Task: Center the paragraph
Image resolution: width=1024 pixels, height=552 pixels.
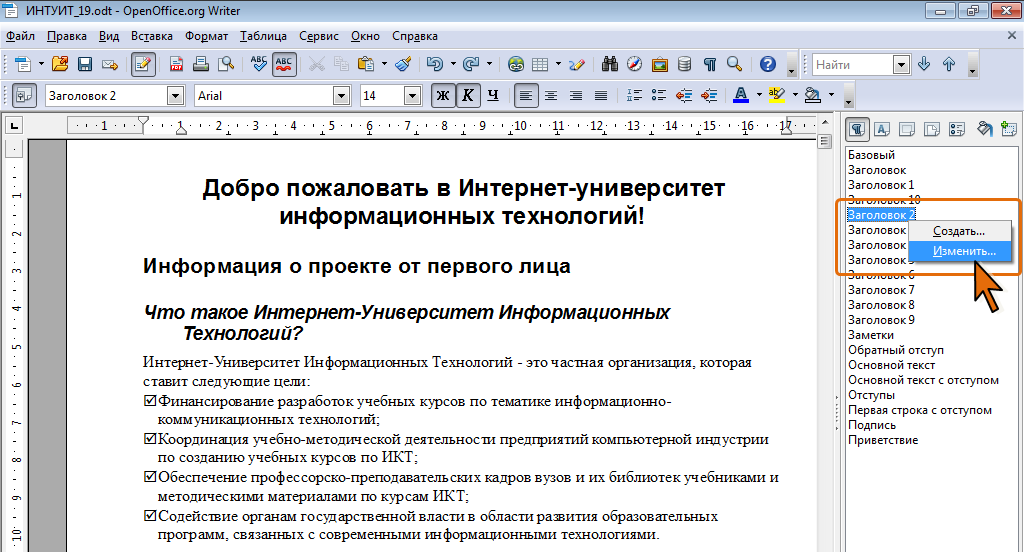Action: pos(551,95)
